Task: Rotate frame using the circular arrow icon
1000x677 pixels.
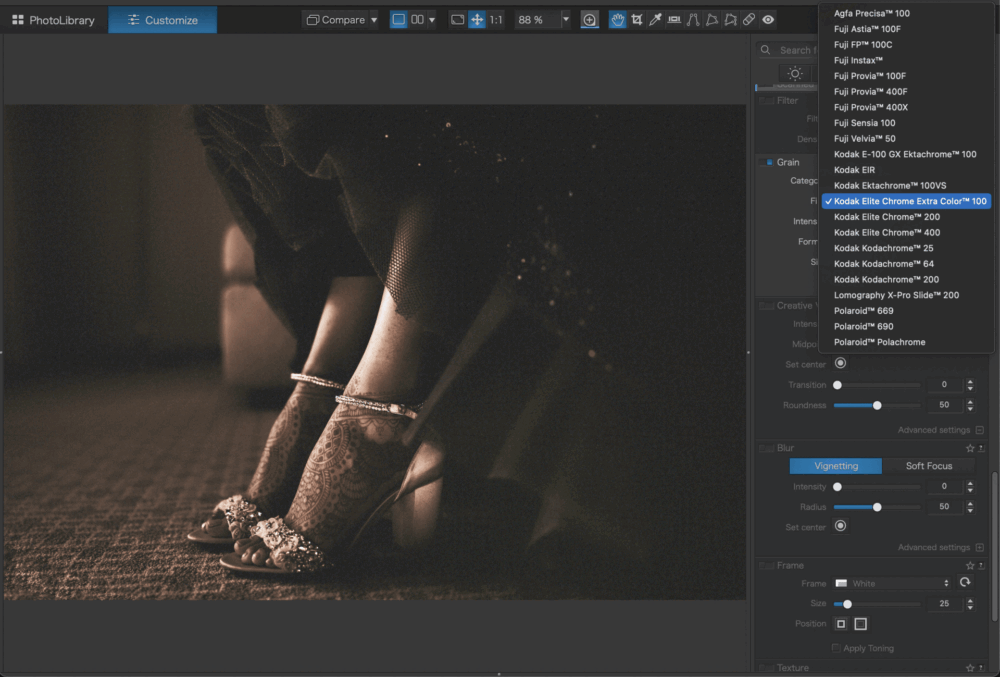Action: click(x=965, y=583)
